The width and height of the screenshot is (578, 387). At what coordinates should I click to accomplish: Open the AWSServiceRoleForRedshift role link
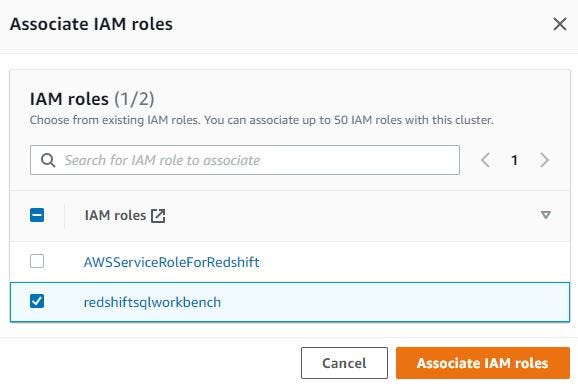coord(171,262)
